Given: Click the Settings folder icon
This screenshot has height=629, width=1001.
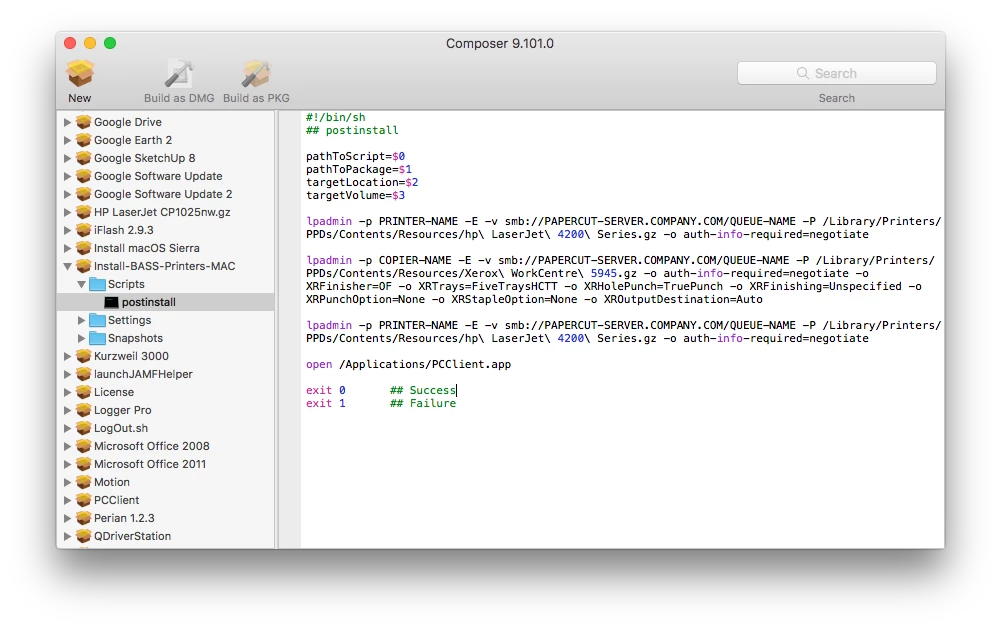Looking at the screenshot, I should tap(98, 320).
